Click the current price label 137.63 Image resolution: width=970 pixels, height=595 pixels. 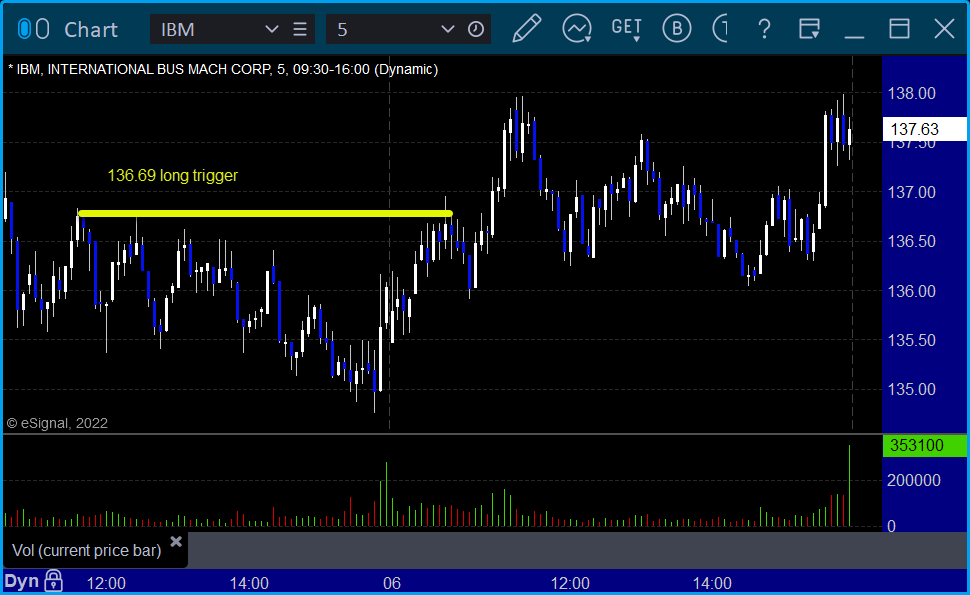[x=924, y=129]
